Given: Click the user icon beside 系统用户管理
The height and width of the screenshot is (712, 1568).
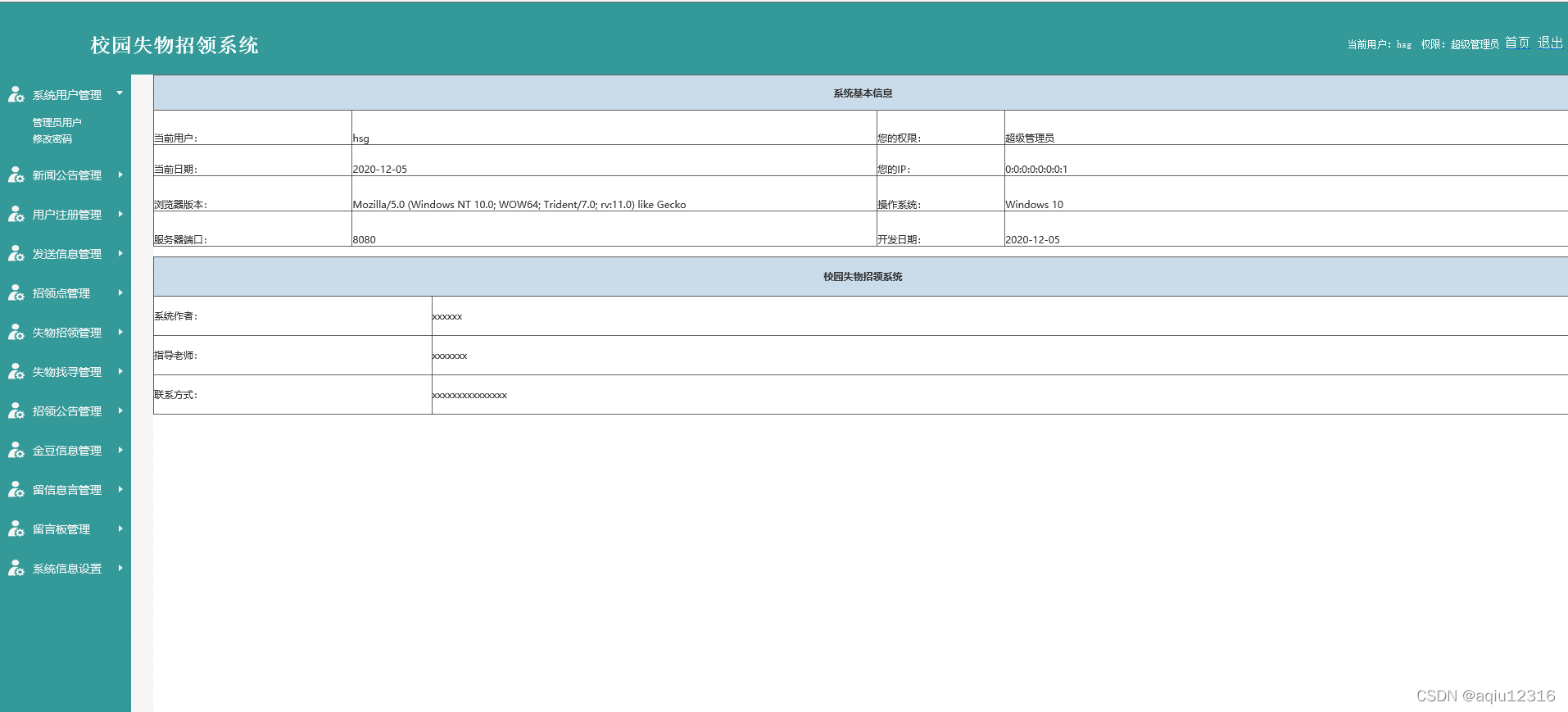Looking at the screenshot, I should coord(16,95).
